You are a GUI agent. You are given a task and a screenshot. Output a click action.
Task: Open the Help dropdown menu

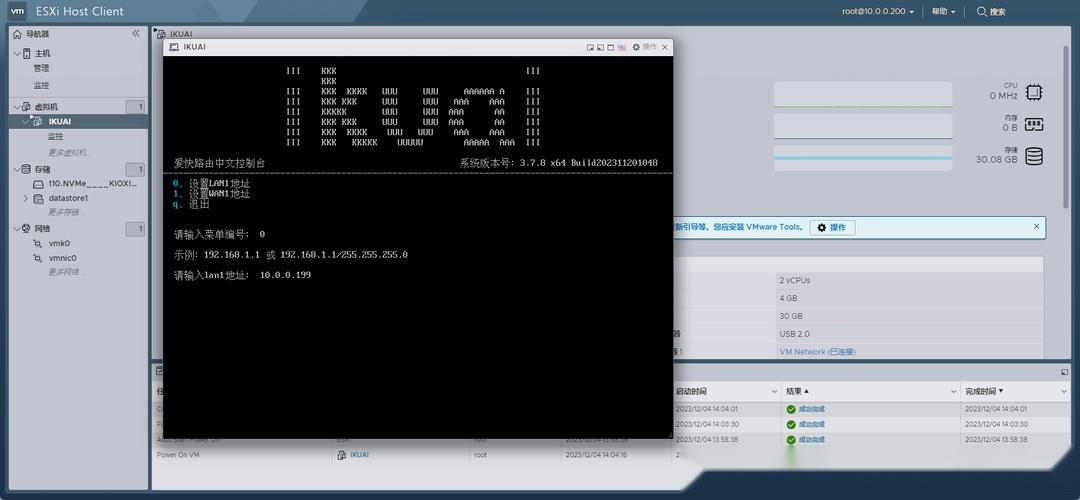click(944, 12)
